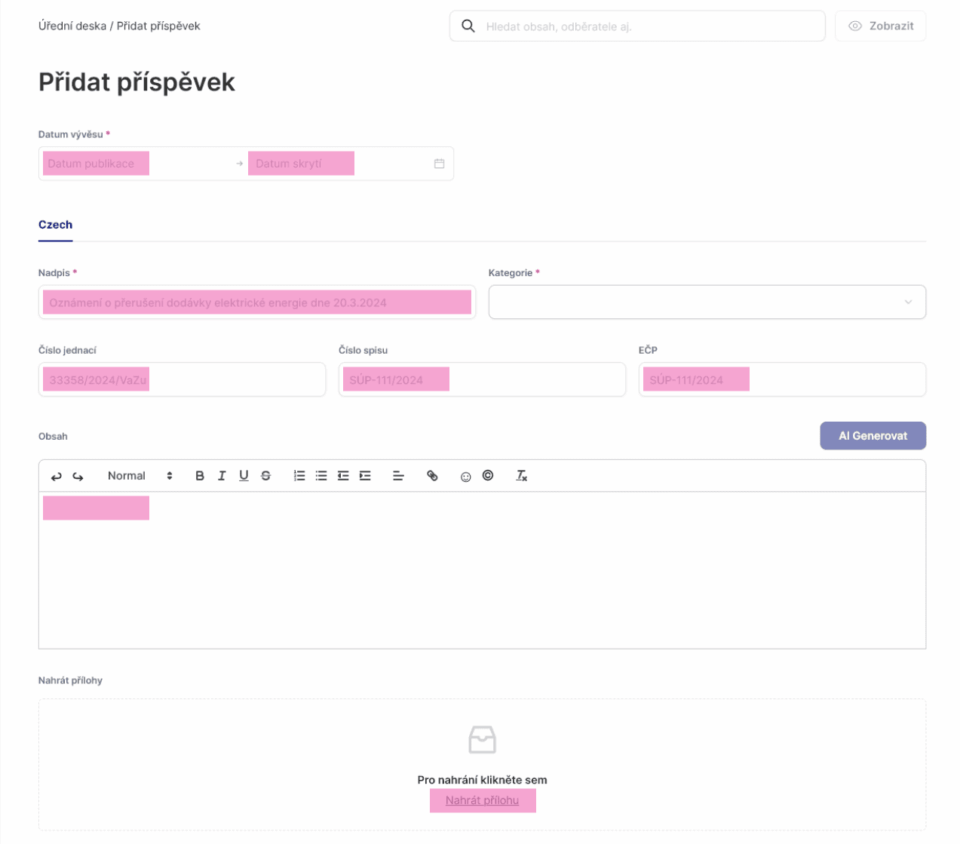
Task: Insert a numbered list
Action: [x=299, y=476]
